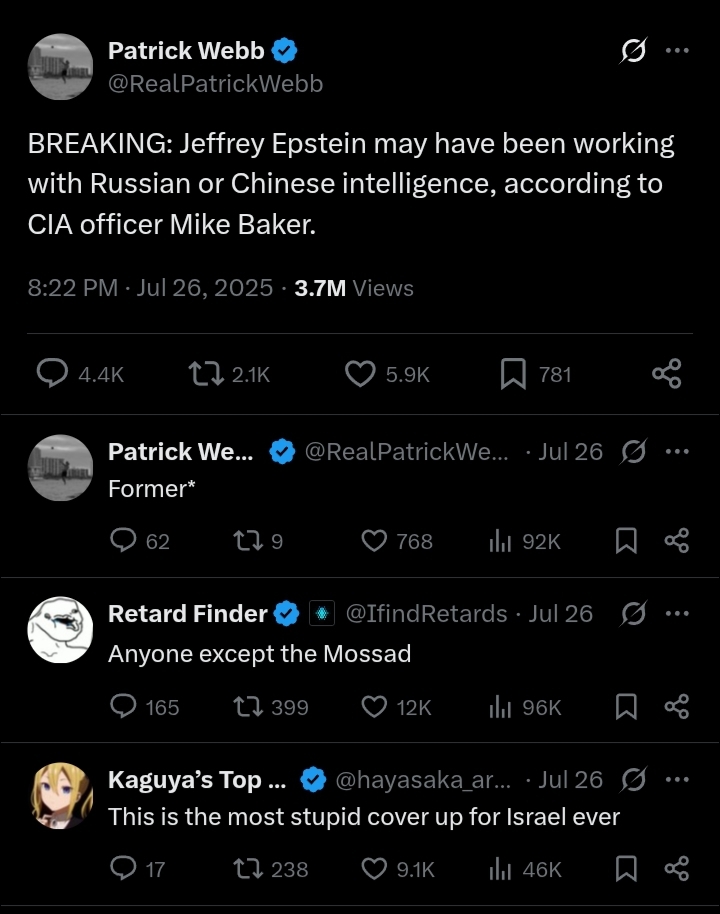Reply to the "Former*" comment
This screenshot has width=720, height=914.
pyautogui.click(x=123, y=541)
